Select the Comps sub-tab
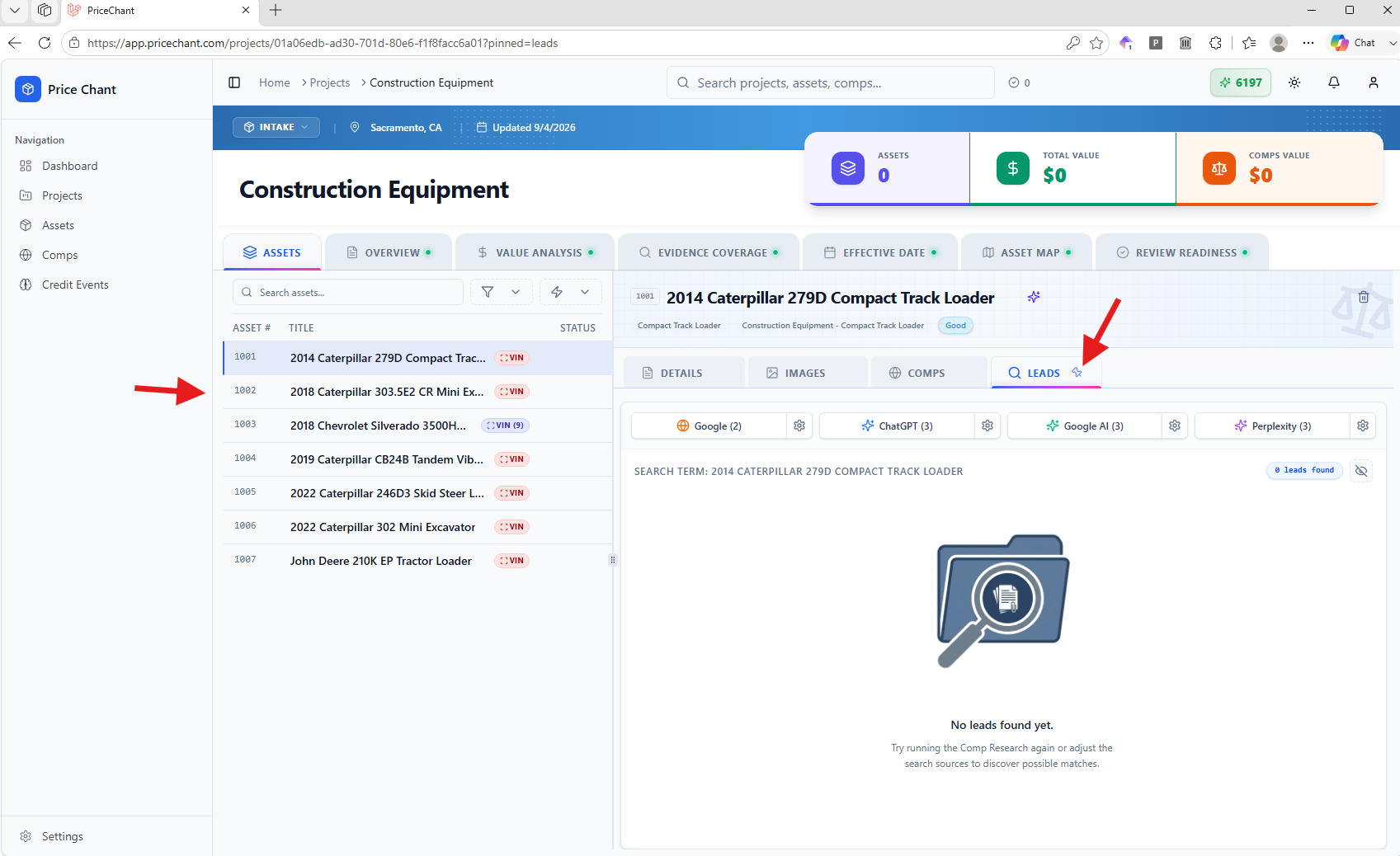Image resolution: width=1400 pixels, height=856 pixels. pyautogui.click(x=929, y=373)
